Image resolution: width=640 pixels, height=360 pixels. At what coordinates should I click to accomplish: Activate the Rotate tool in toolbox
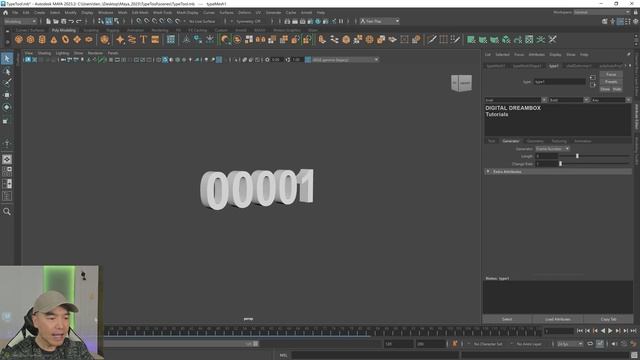pyautogui.click(x=7, y=107)
